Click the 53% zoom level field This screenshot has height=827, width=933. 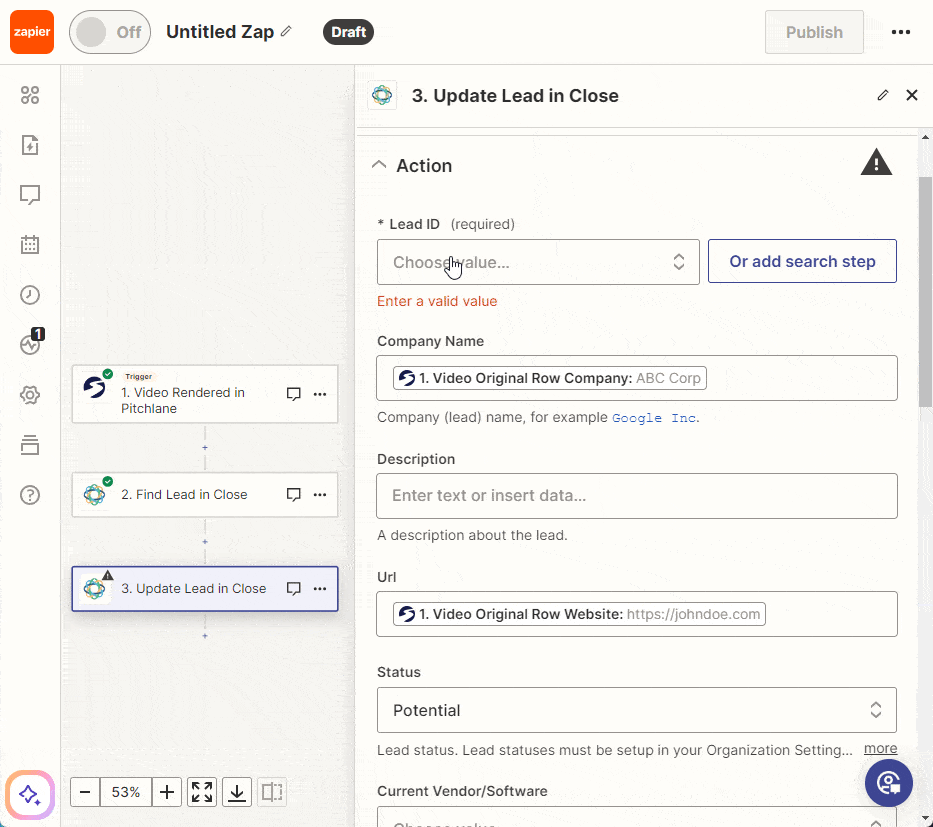point(126,792)
